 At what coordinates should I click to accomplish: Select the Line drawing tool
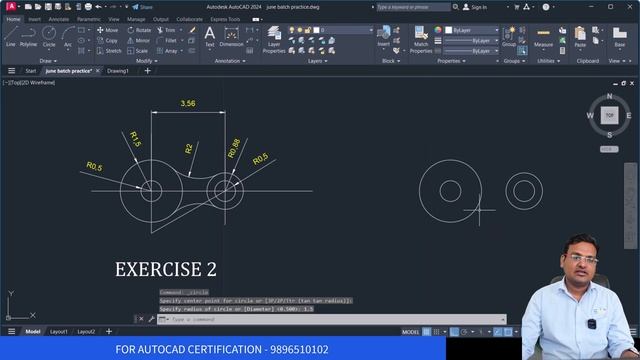click(x=11, y=36)
